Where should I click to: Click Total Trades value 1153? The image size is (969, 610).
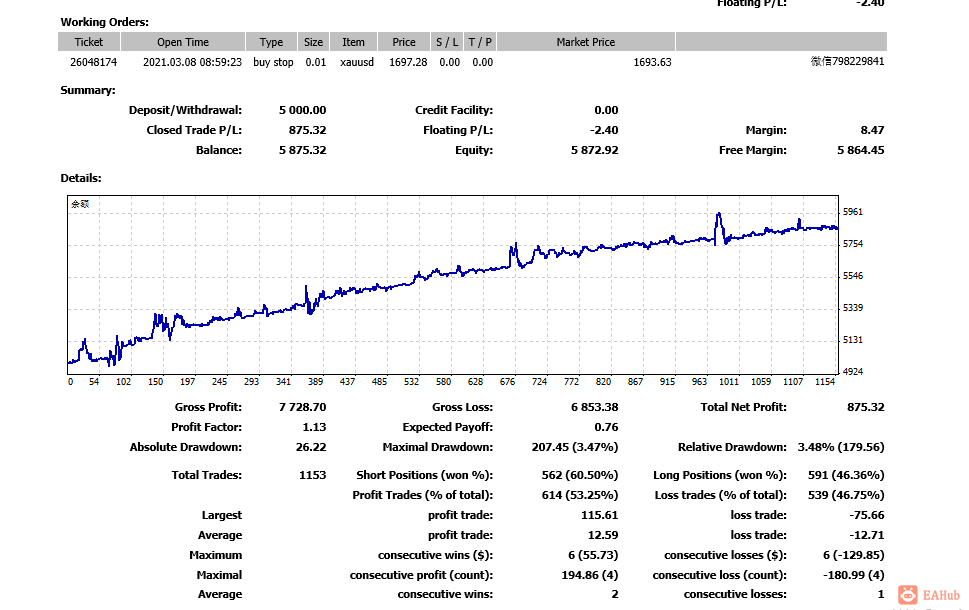point(313,475)
